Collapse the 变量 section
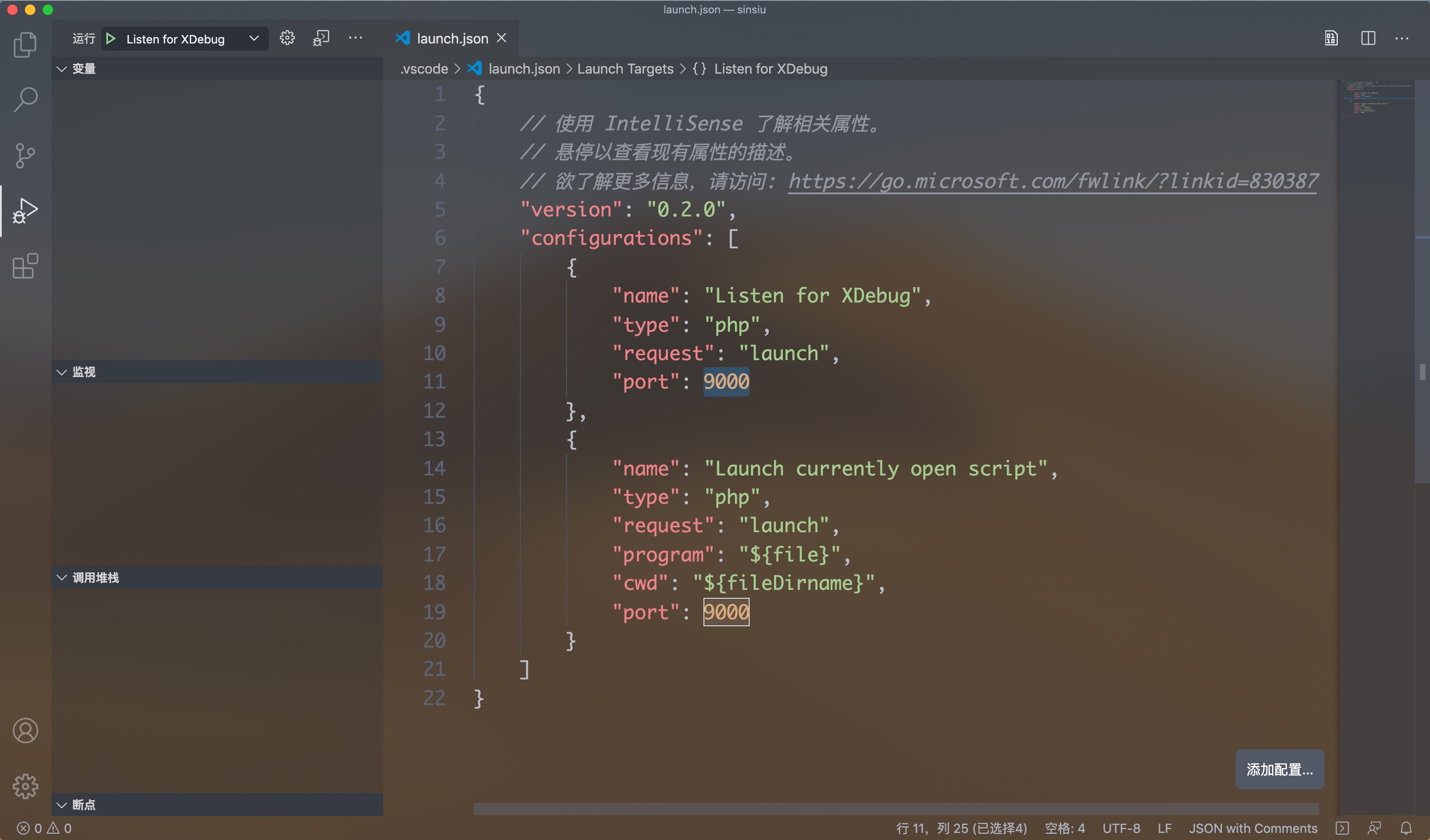 [x=217, y=69]
